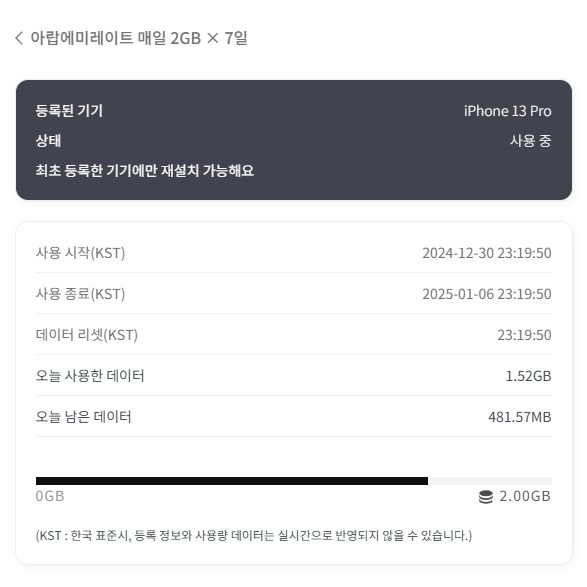Screen dimensions: 587x587
Task: Select the 오늘 남은 데이터 label
Action: (x=83, y=417)
